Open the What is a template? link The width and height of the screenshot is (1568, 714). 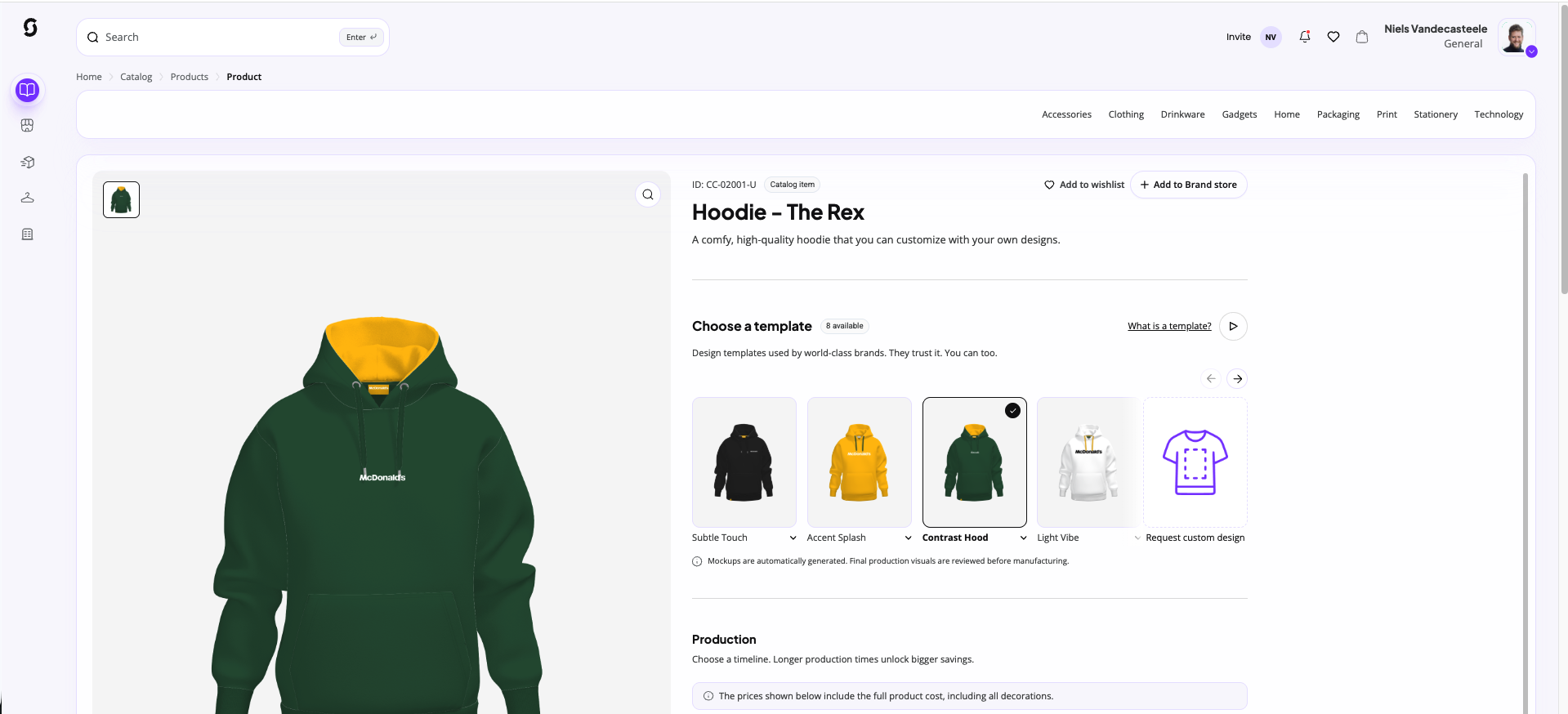(x=1169, y=326)
